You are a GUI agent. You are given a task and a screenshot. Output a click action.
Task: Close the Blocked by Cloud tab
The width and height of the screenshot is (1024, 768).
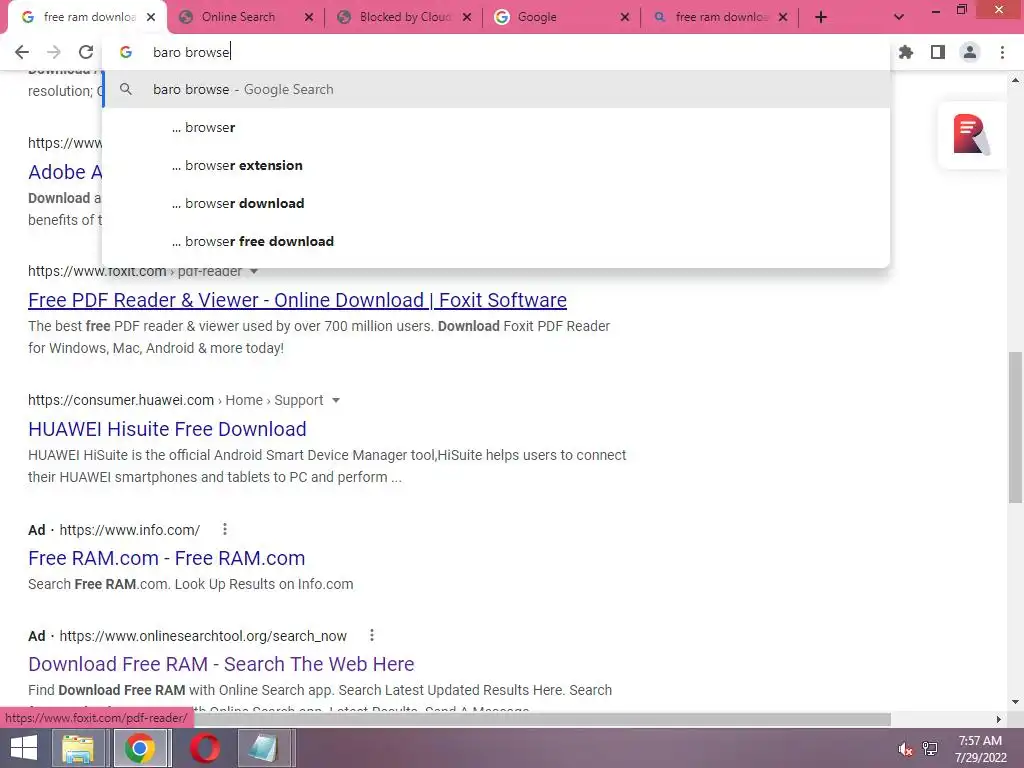click(467, 18)
